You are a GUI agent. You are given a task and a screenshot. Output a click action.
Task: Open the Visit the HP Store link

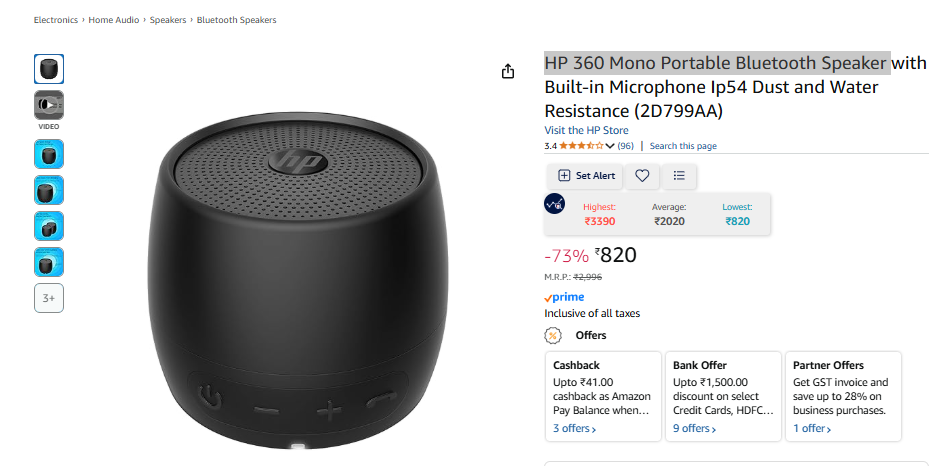[586, 130]
